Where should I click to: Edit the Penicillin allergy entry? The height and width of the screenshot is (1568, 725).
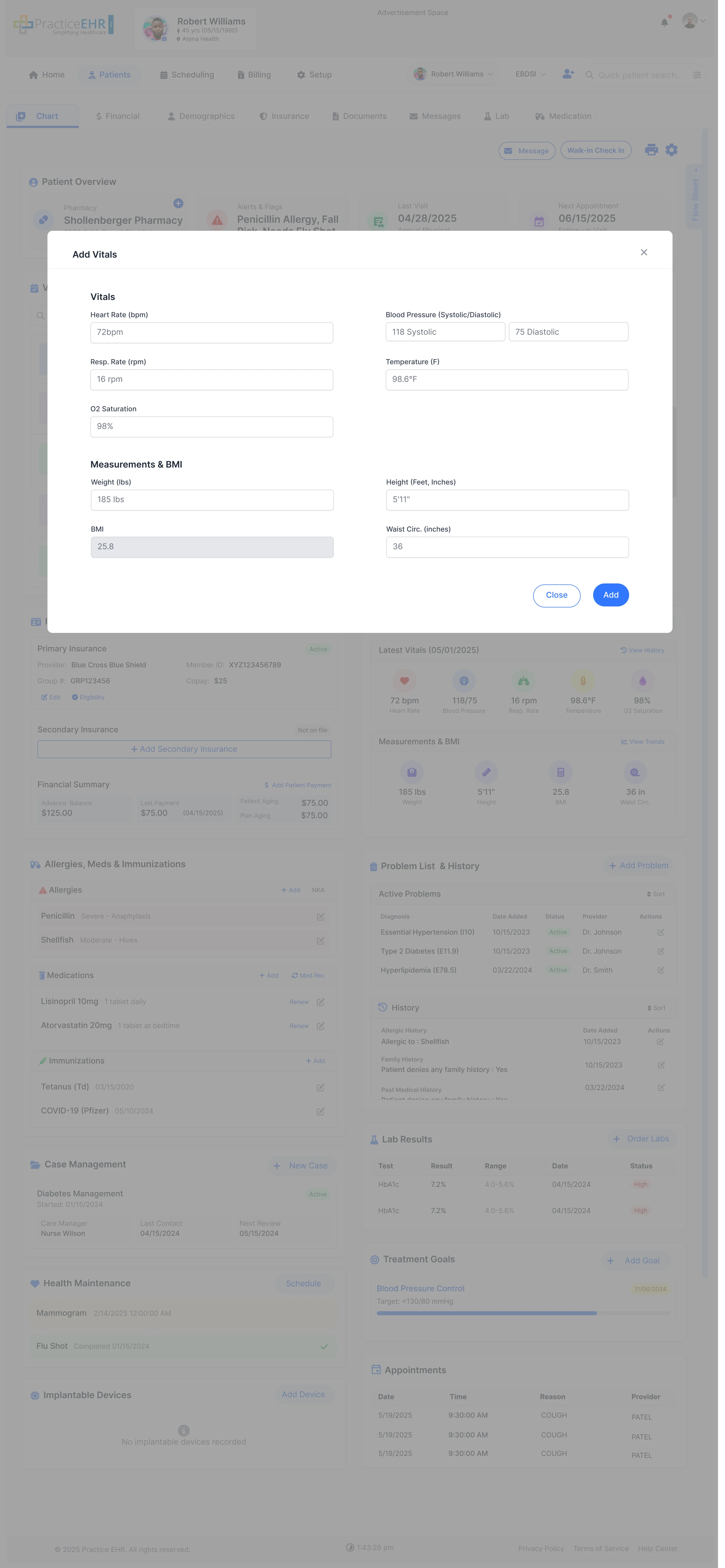tap(320, 917)
